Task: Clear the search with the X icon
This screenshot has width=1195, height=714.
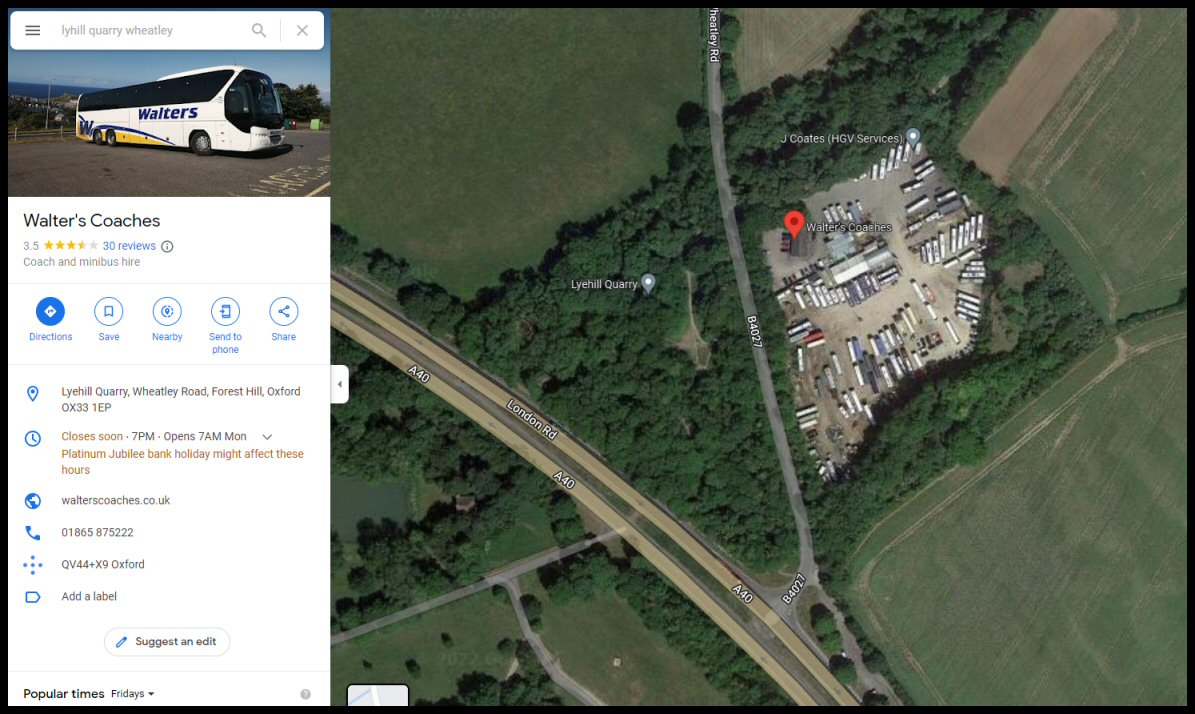Action: tap(303, 30)
